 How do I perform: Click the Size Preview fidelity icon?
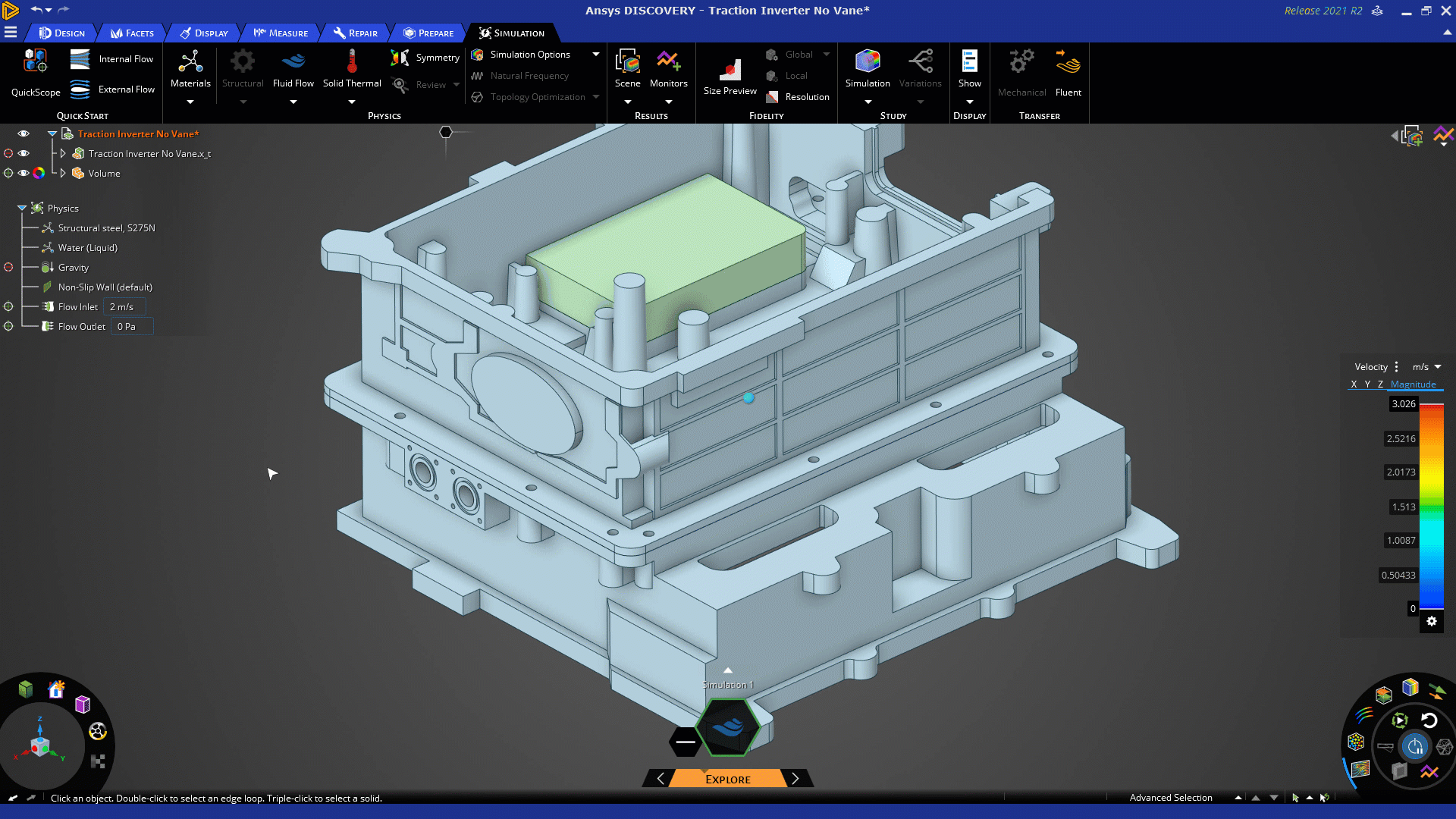click(x=730, y=70)
